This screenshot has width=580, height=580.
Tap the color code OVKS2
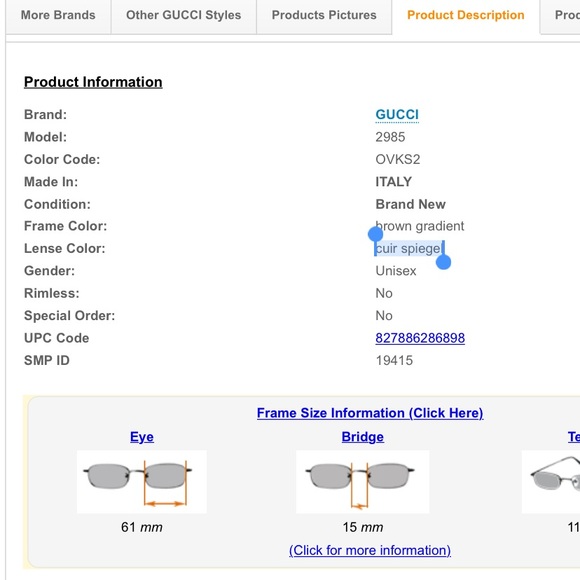click(x=398, y=159)
